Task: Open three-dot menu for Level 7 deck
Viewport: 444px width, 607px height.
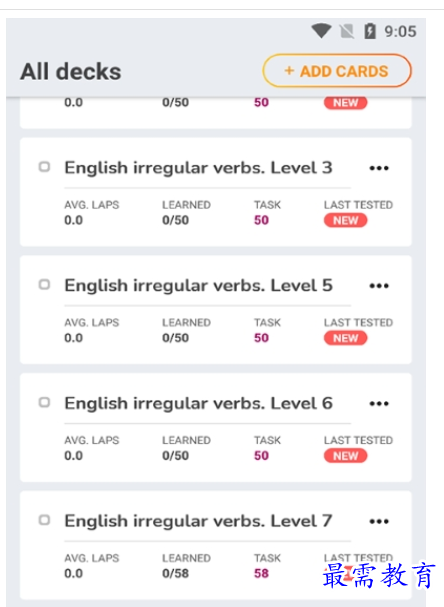Action: pyautogui.click(x=379, y=521)
